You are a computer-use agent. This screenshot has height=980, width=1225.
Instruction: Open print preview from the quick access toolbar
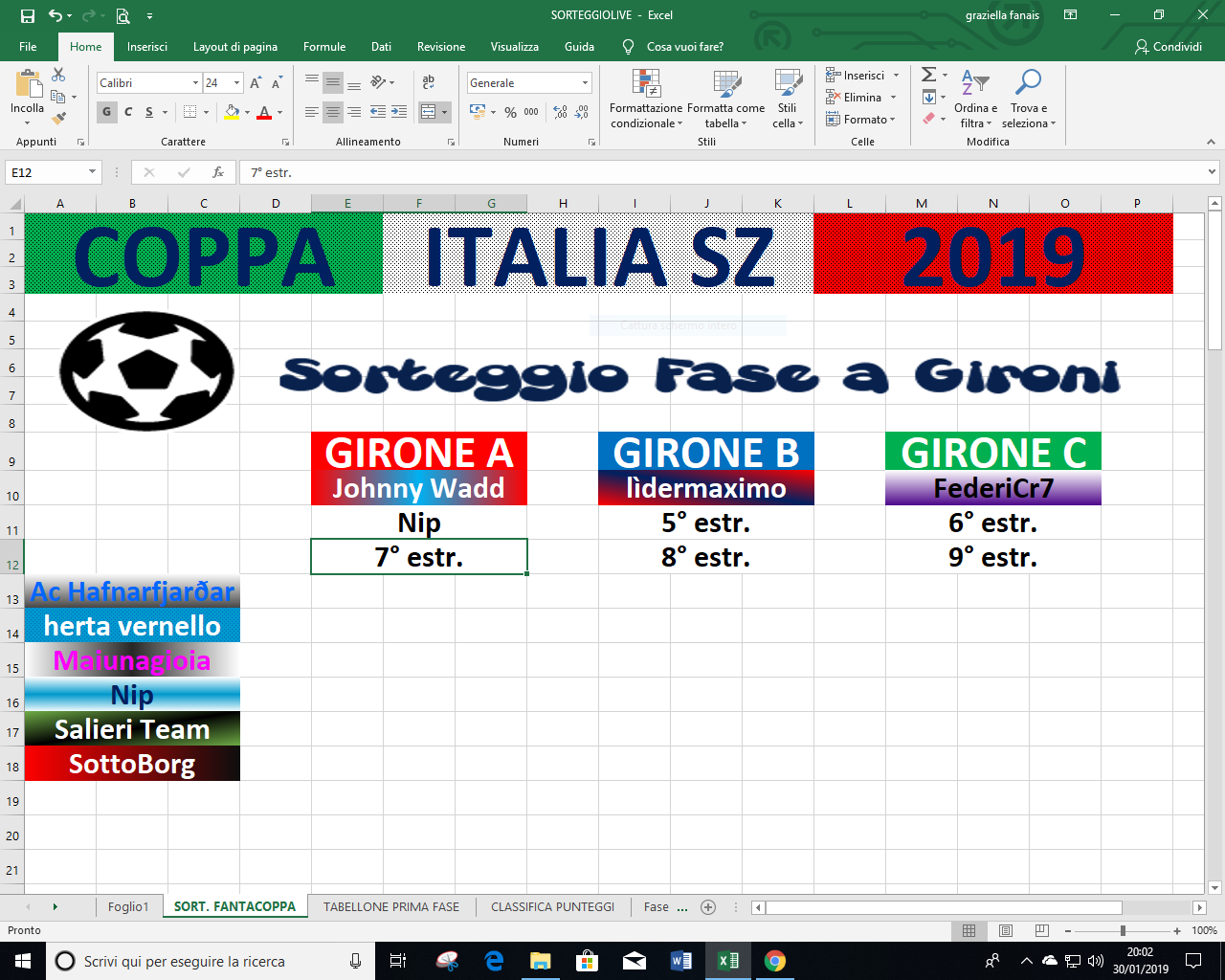click(122, 15)
